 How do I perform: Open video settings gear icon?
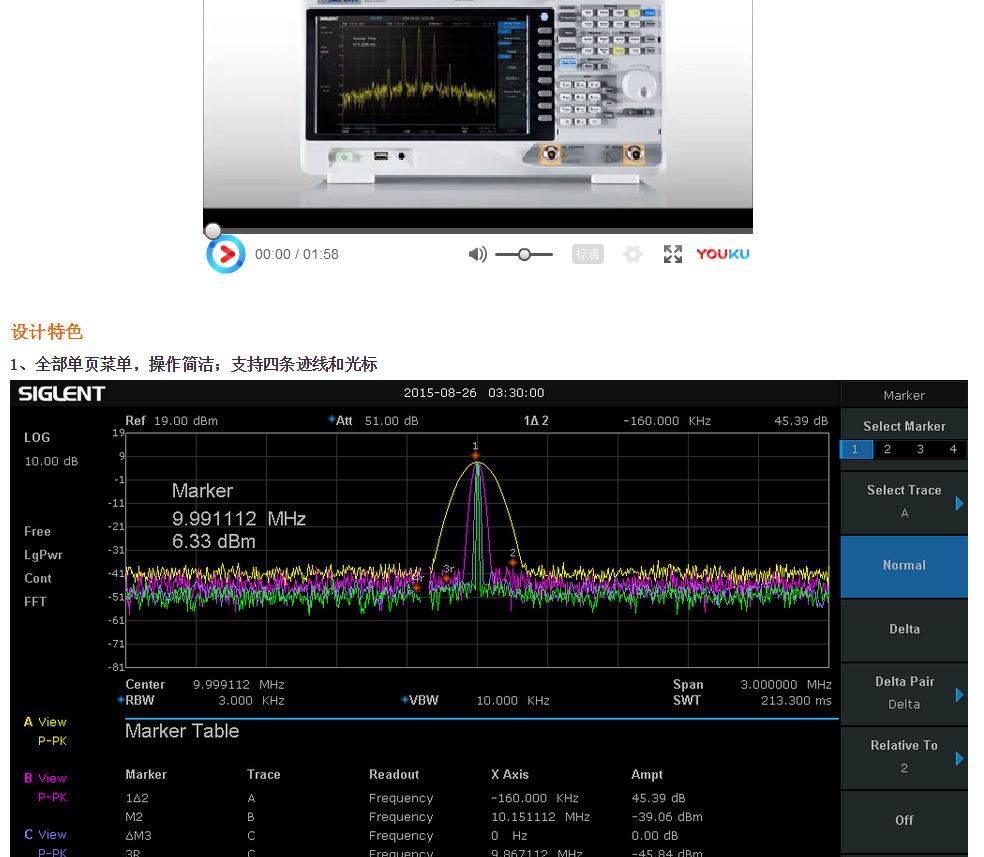point(632,254)
